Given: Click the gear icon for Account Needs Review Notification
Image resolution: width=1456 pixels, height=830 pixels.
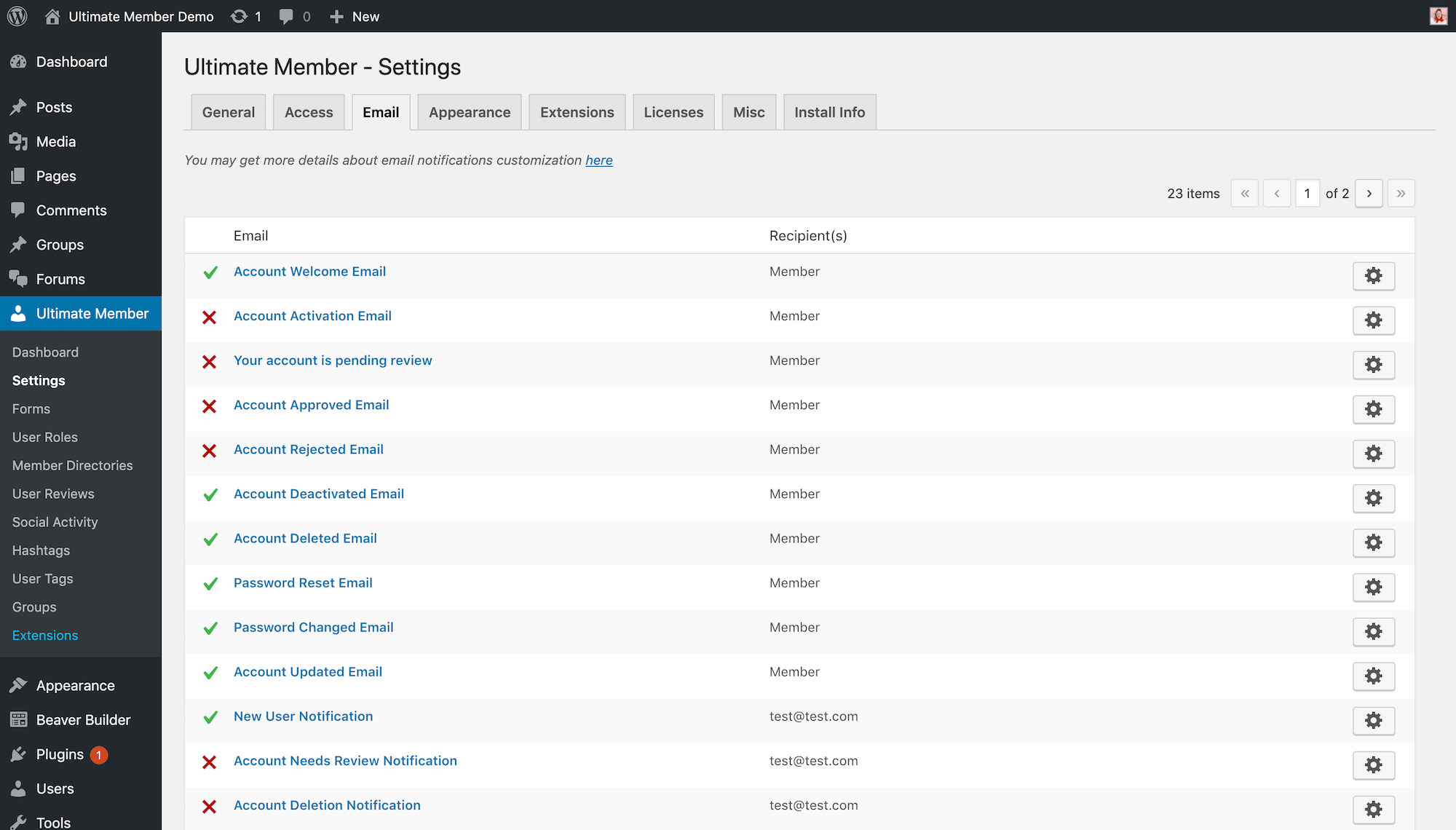Looking at the screenshot, I should [x=1374, y=764].
